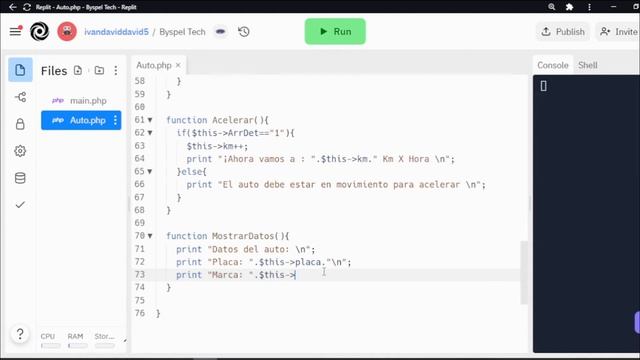Click the editor vertical scrollbar
Screen dimensions: 640x360
coord(524,273)
